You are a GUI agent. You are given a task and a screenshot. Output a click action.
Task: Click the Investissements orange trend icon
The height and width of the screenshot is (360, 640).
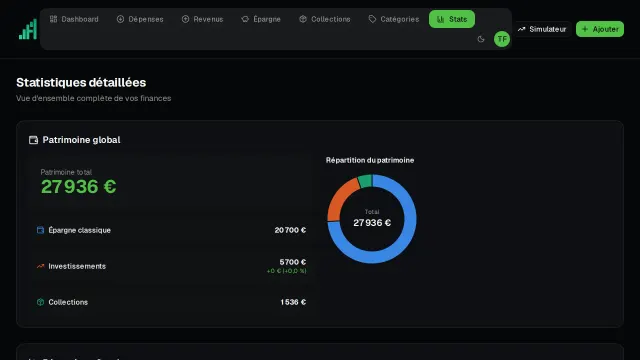point(40,266)
